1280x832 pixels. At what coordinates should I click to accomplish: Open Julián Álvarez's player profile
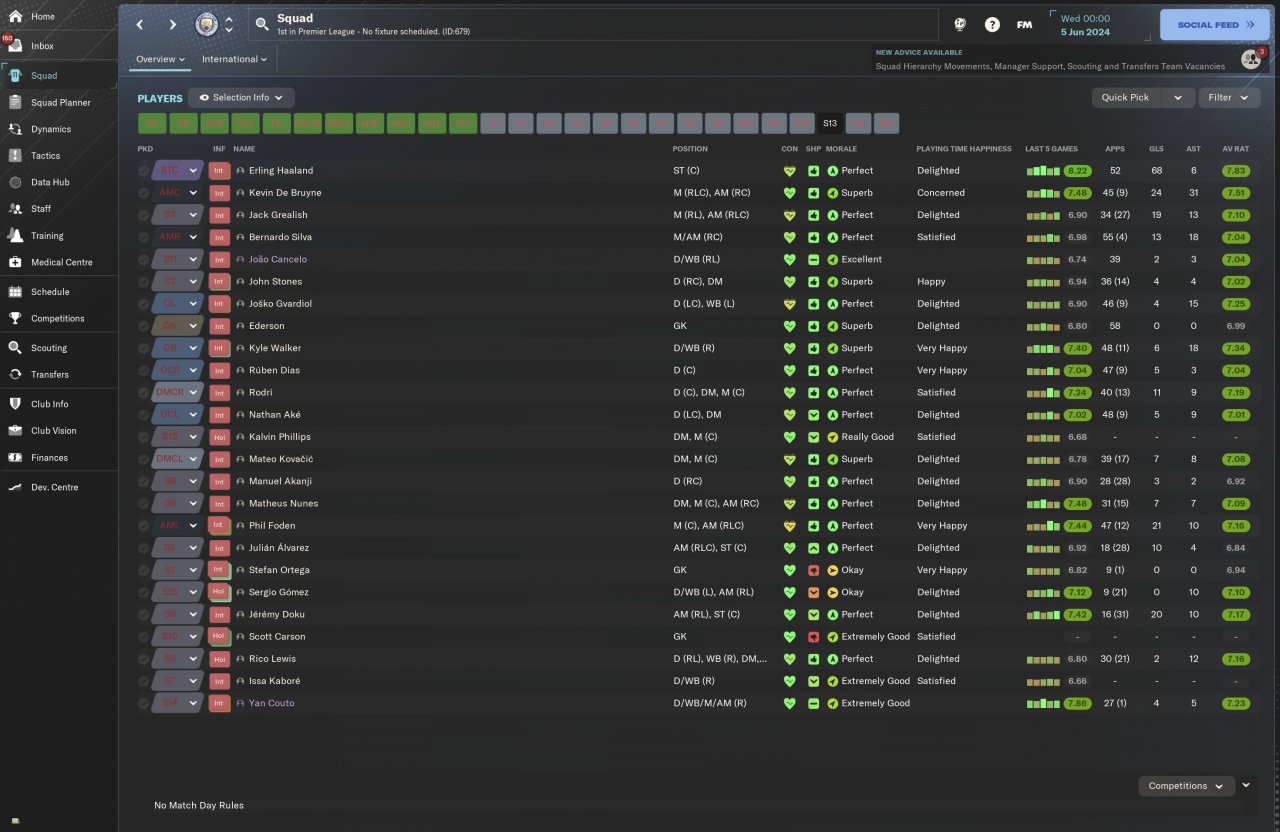[279, 548]
